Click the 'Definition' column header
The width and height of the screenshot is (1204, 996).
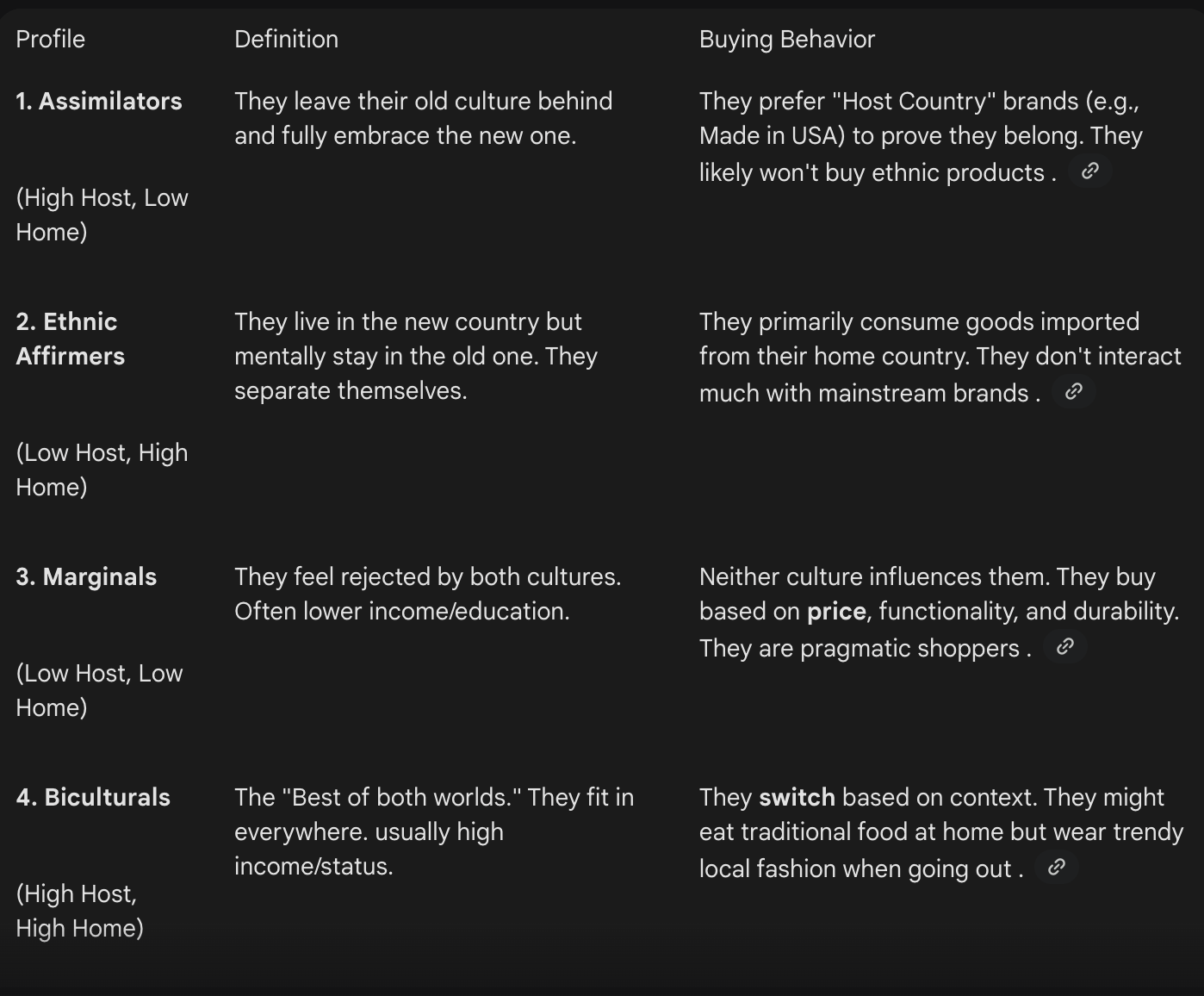click(286, 39)
